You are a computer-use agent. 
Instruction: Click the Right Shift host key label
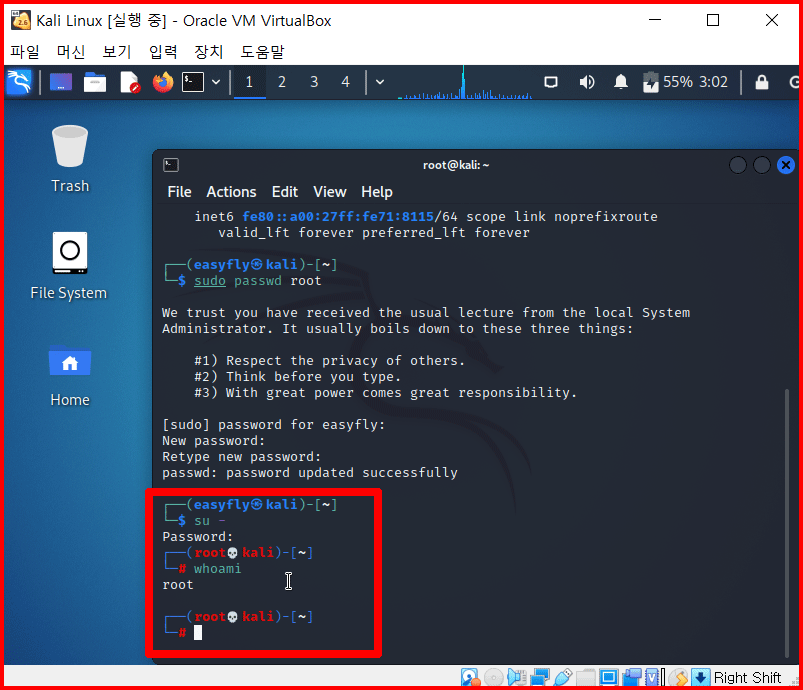coord(747,678)
